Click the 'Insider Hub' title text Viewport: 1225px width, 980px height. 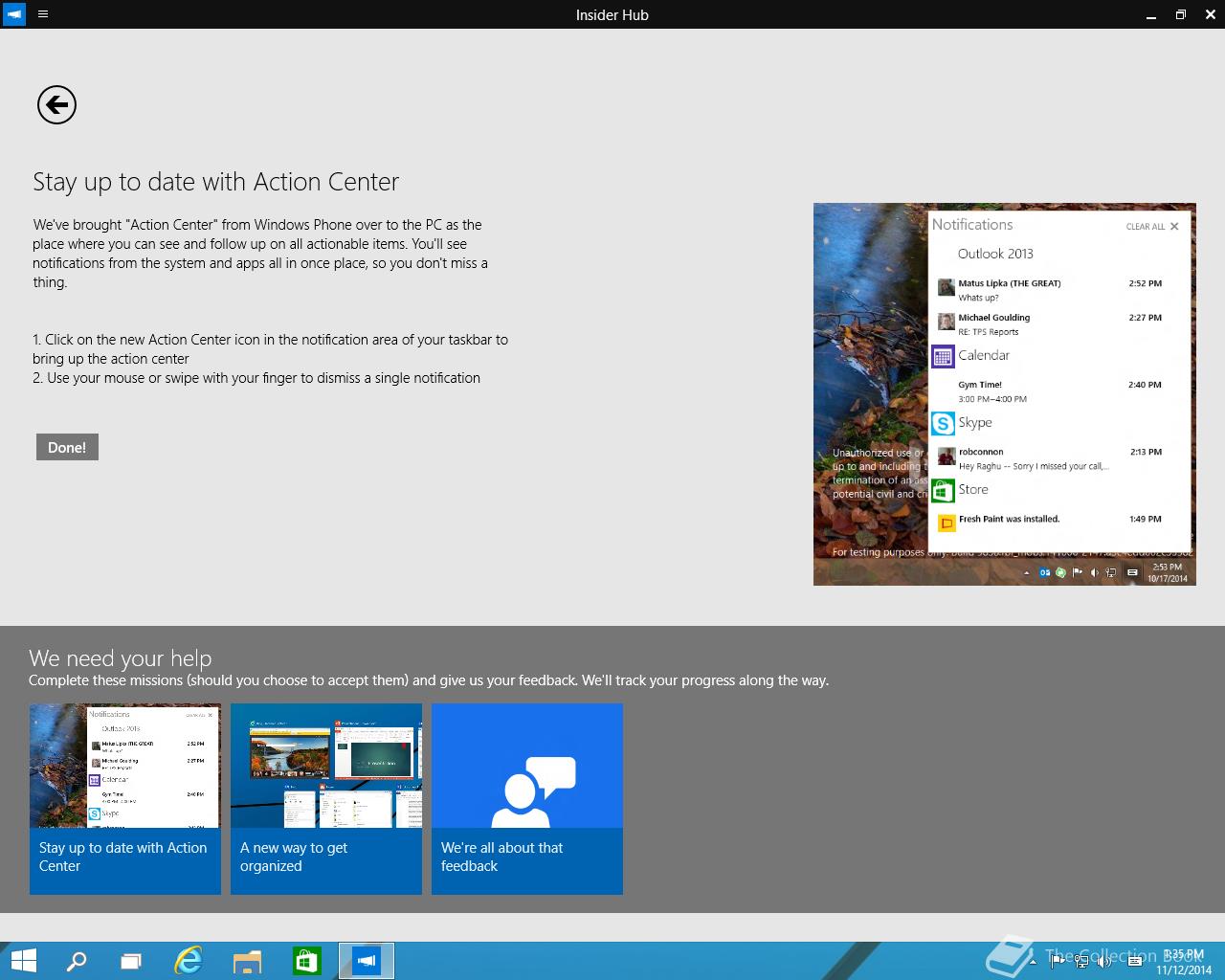612,14
